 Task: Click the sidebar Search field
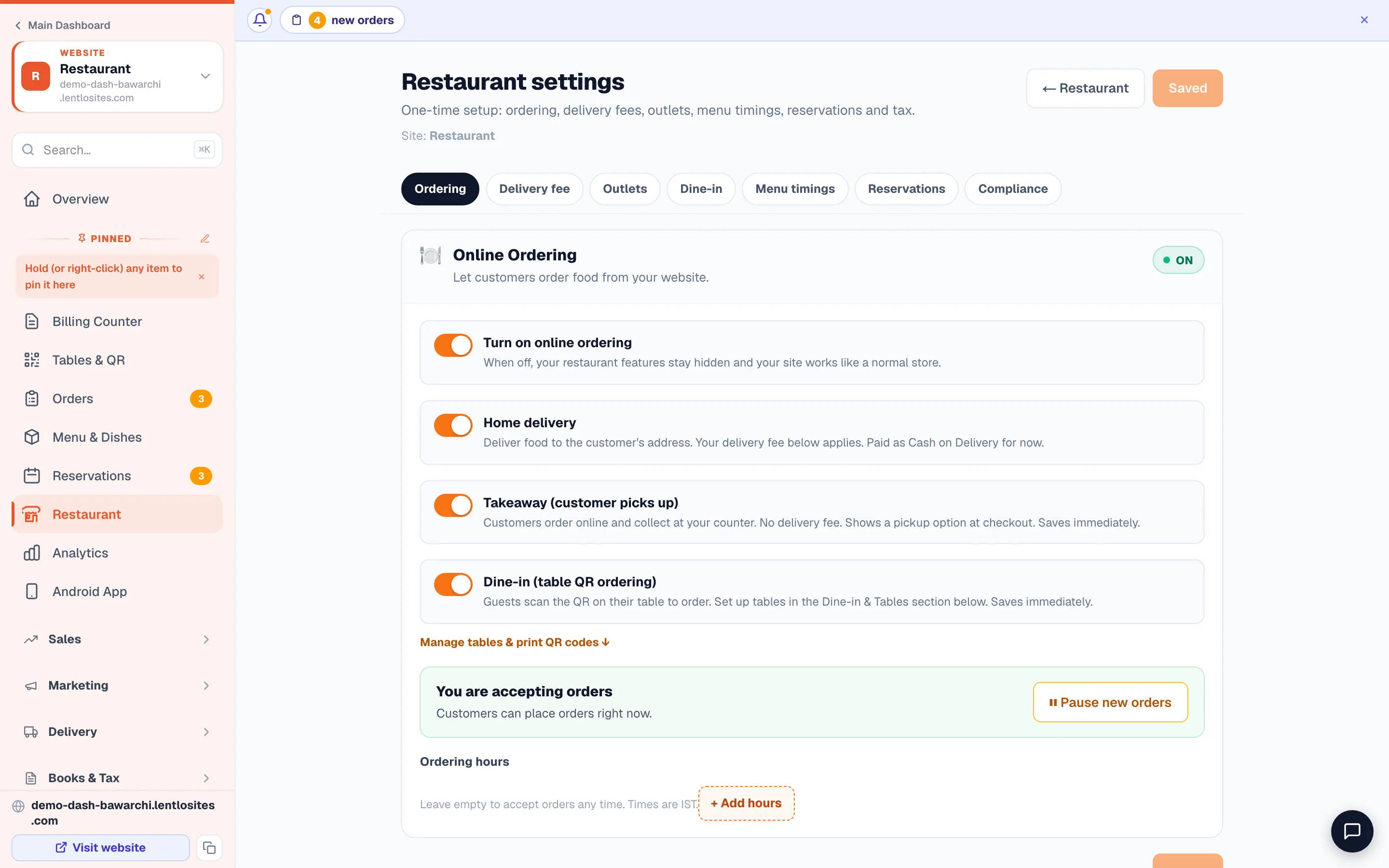click(x=117, y=150)
